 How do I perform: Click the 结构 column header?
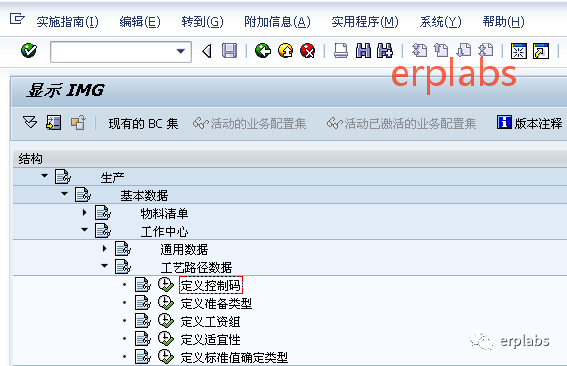[x=290, y=159]
